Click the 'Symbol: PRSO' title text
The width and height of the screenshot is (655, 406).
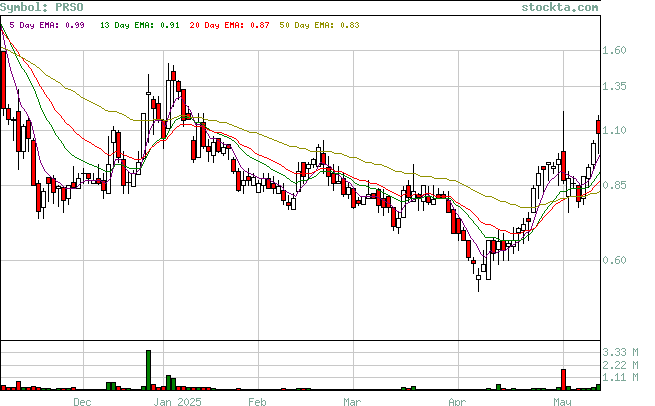[x=42, y=7]
